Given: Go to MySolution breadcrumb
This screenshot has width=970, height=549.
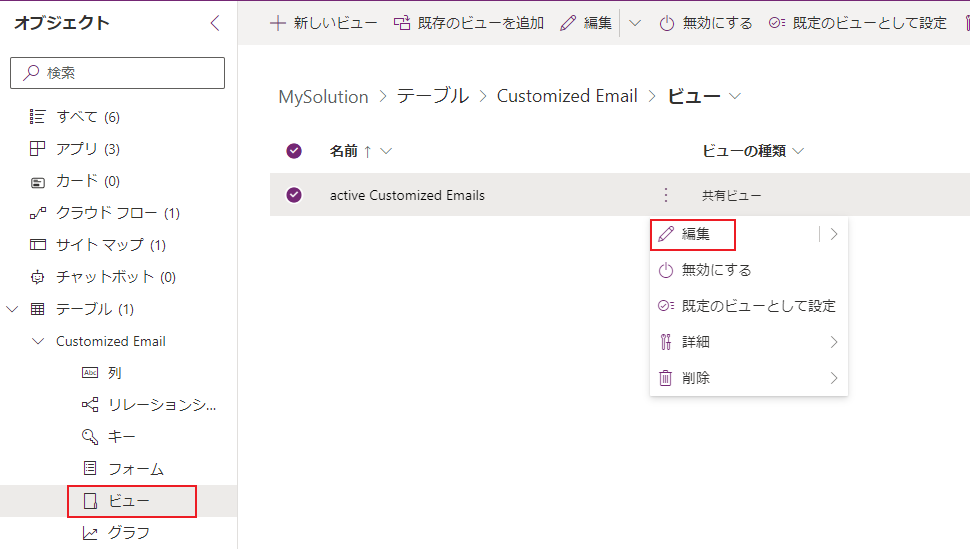Looking at the screenshot, I should pos(323,97).
